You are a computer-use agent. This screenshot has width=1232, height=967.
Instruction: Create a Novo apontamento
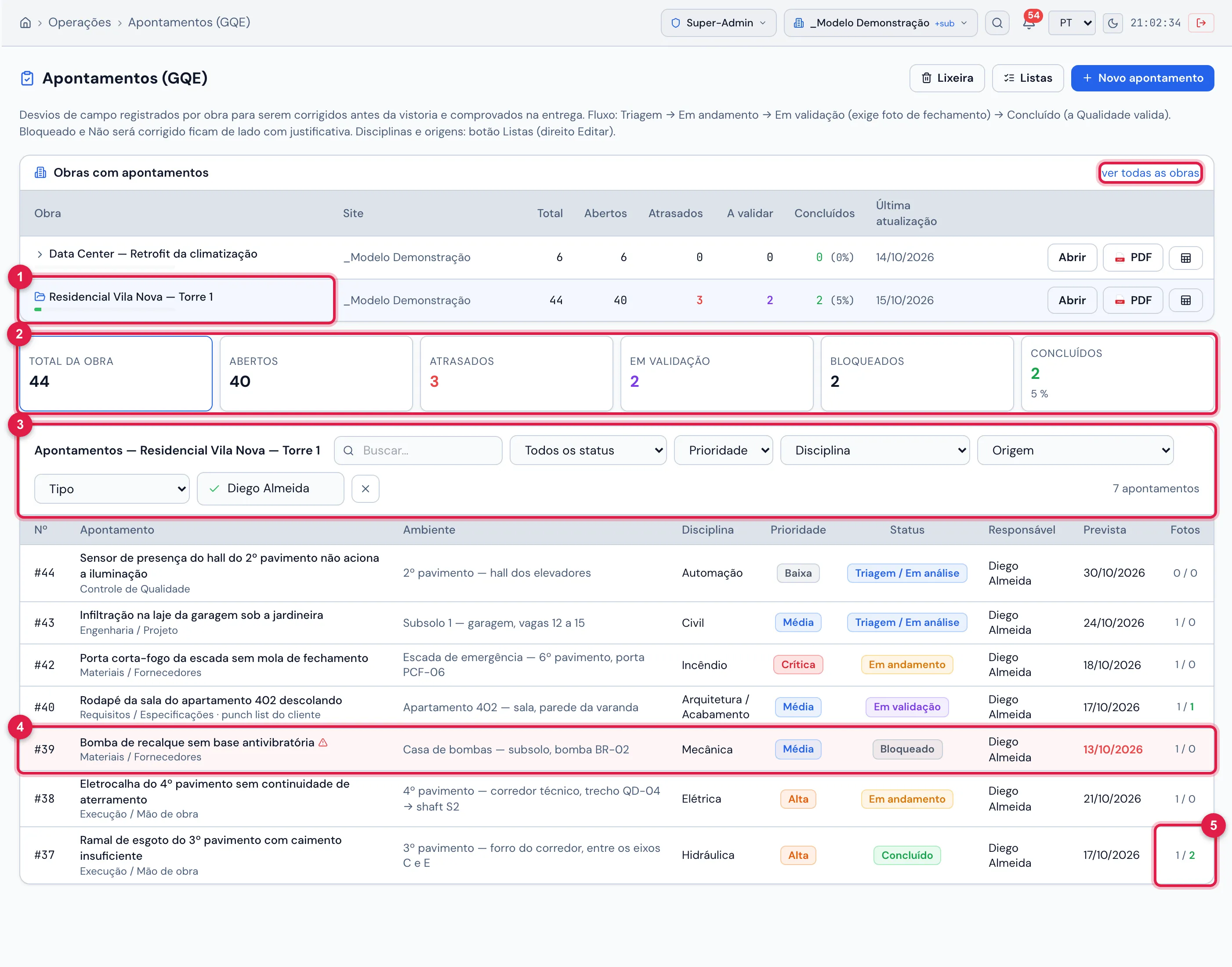(1142, 78)
